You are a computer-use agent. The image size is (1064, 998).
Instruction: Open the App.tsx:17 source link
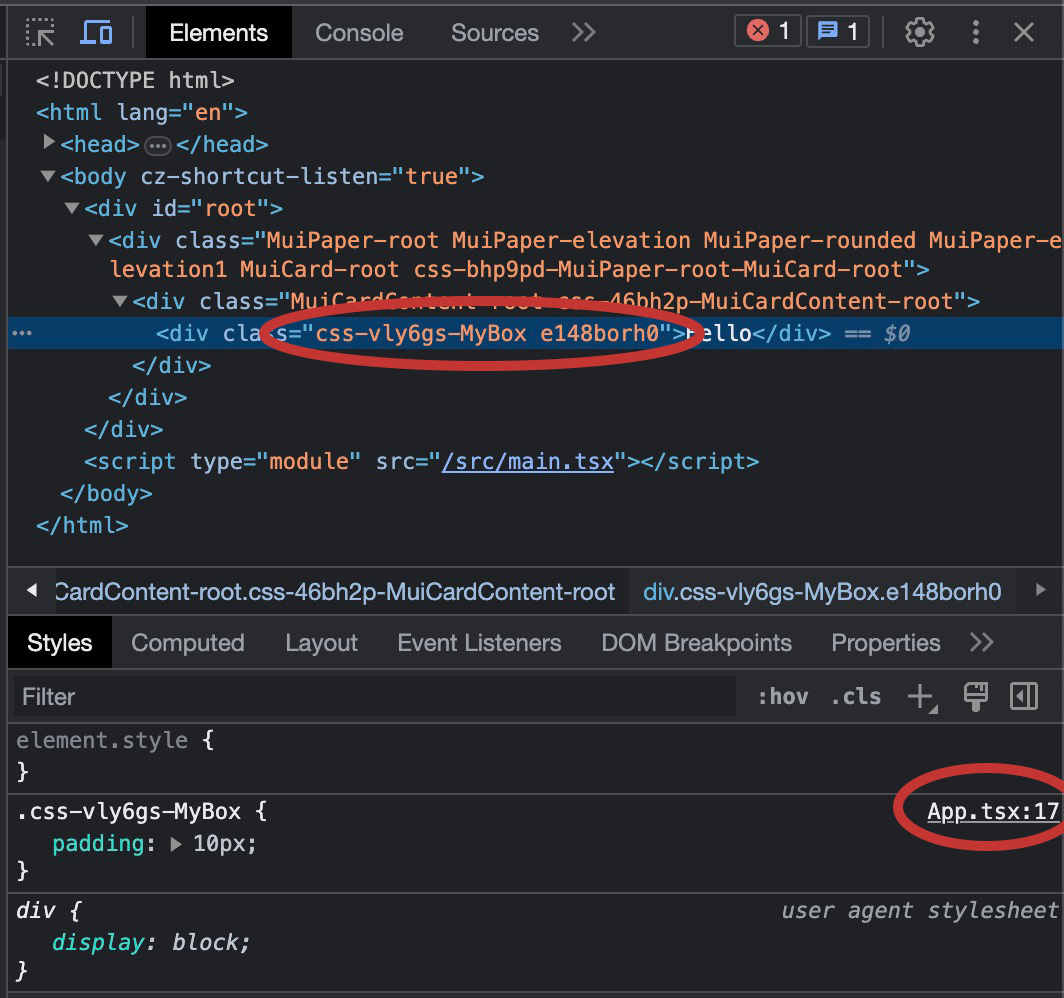(x=993, y=811)
